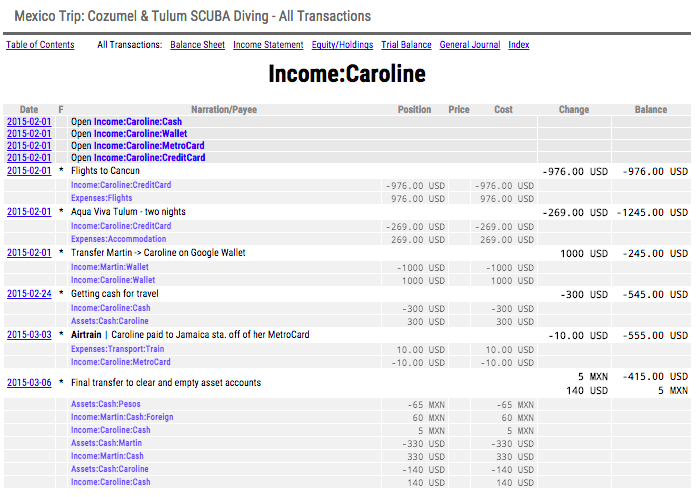Click Assets:Cash:Caroline posting under Getting cash
The image size is (696, 497).
pyautogui.click(x=110, y=321)
